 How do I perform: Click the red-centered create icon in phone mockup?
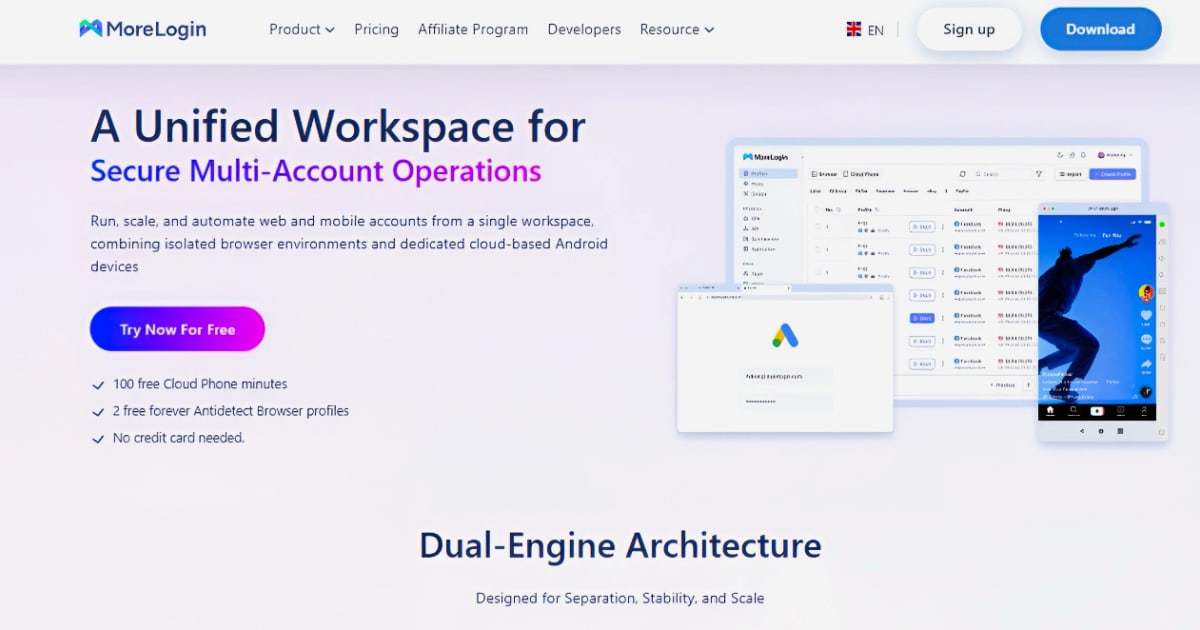[x=1097, y=410]
